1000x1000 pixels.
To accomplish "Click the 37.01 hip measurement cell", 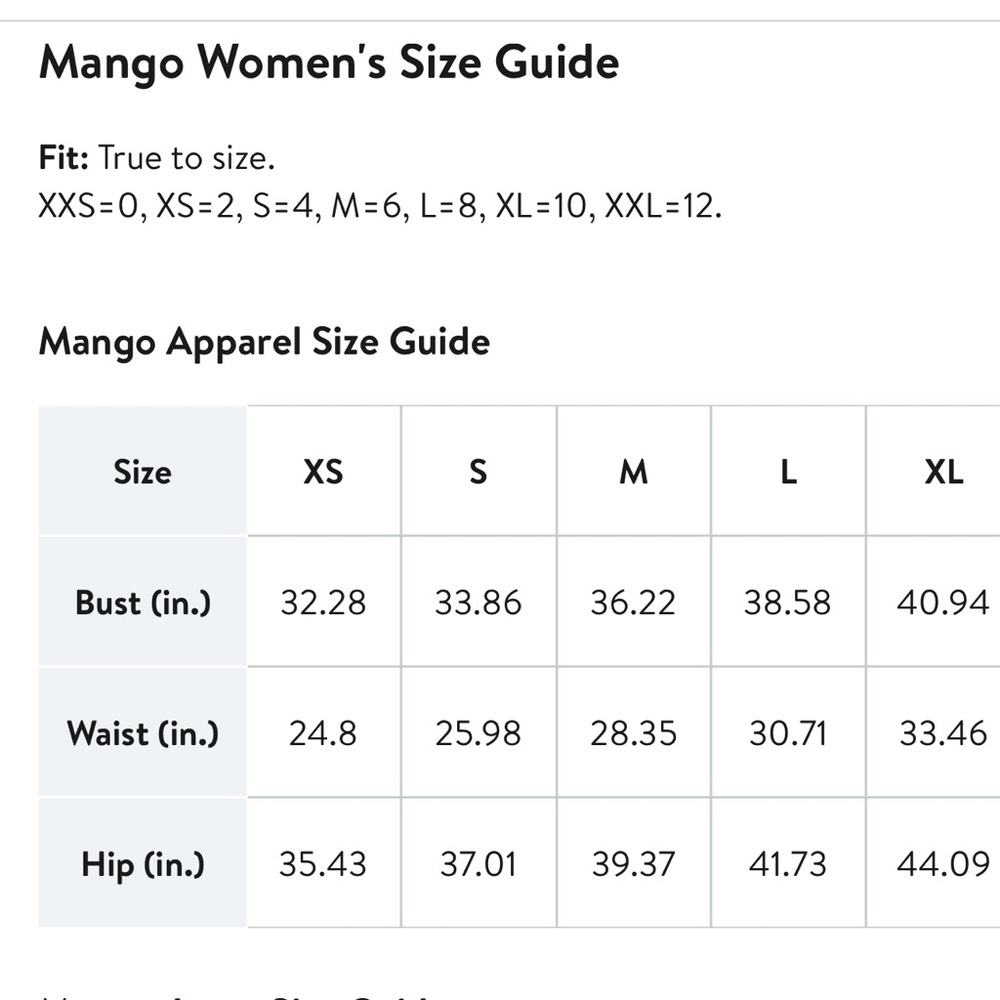I will [478, 863].
